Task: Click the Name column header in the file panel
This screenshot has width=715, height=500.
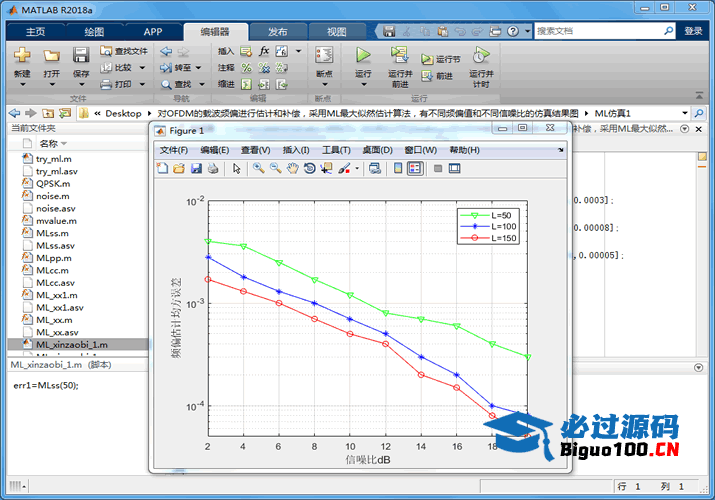Action: 49,144
